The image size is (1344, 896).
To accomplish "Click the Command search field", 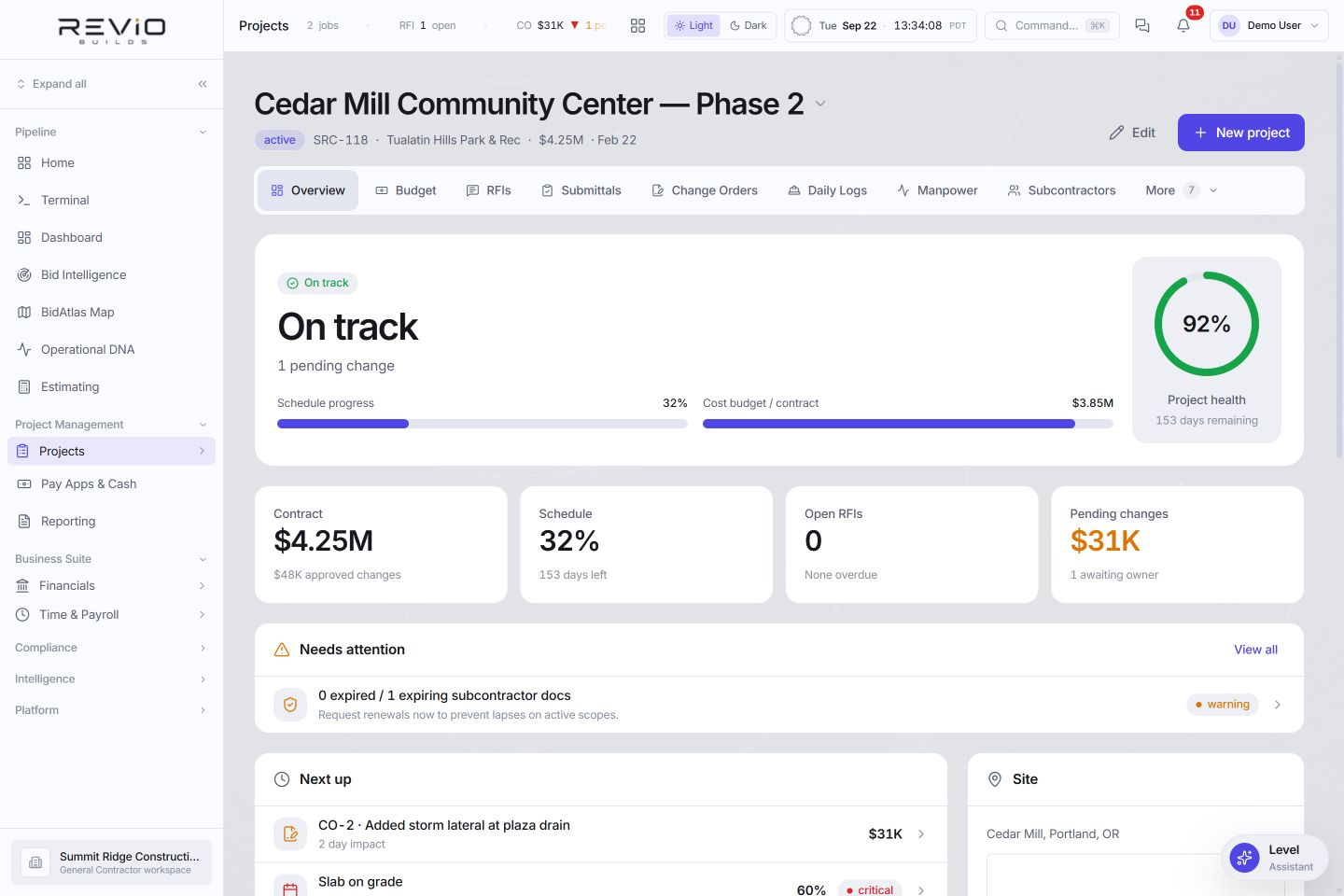I will [1052, 25].
